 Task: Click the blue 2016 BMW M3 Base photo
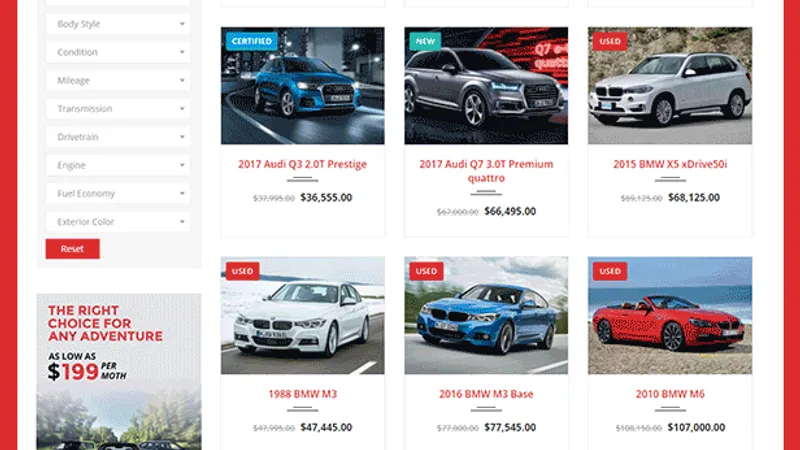coord(486,315)
